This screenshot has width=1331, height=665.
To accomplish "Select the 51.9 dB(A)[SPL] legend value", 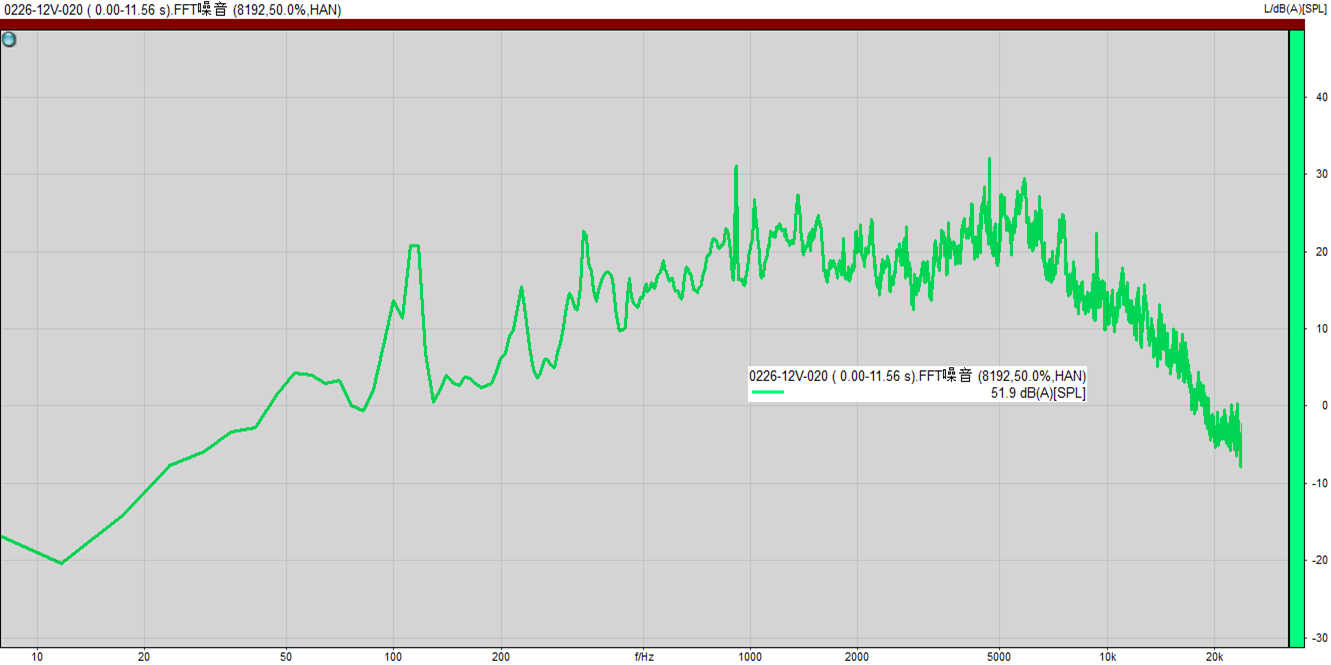I will click(1038, 393).
